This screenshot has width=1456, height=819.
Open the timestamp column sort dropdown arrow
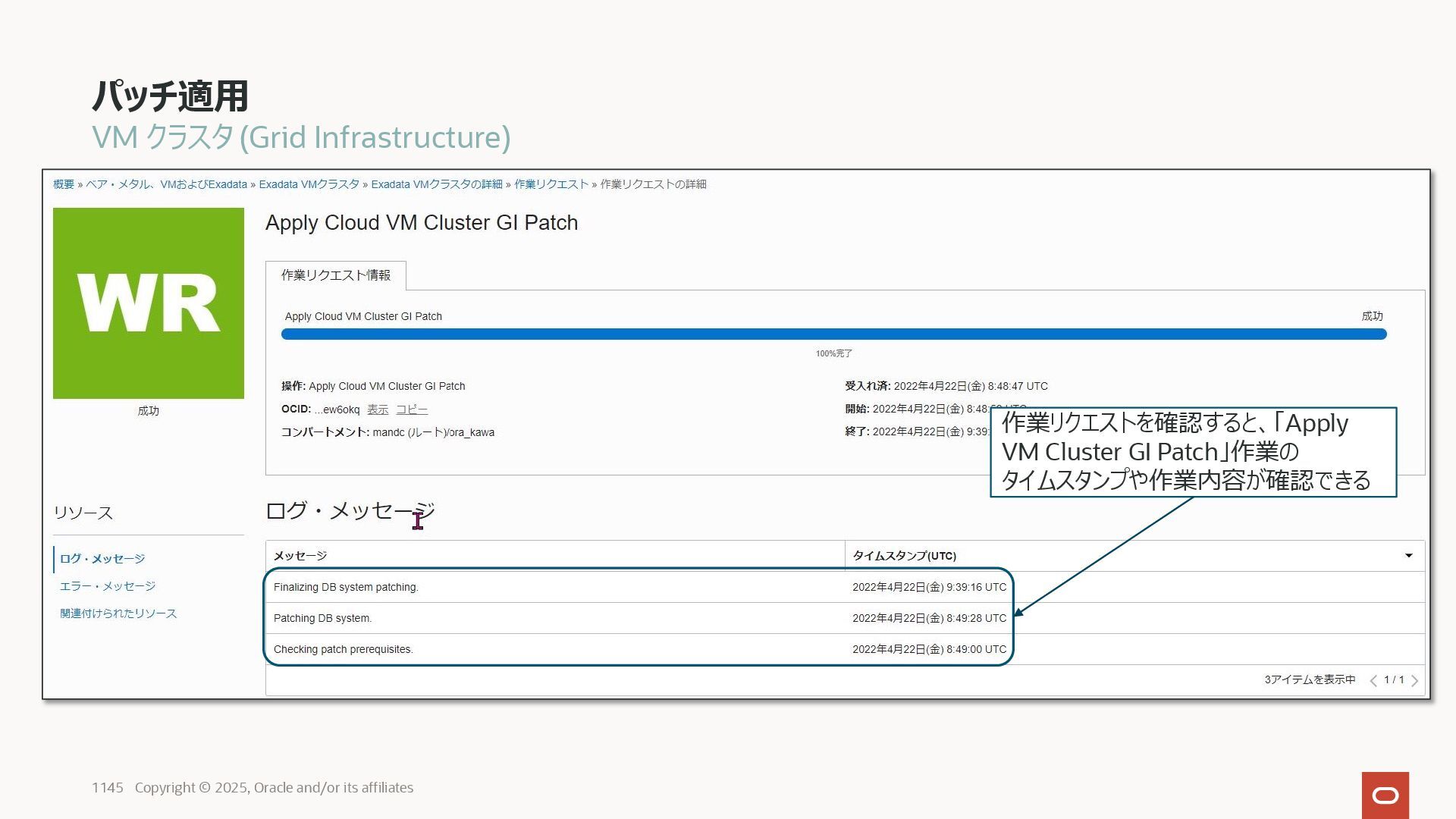tap(1408, 556)
